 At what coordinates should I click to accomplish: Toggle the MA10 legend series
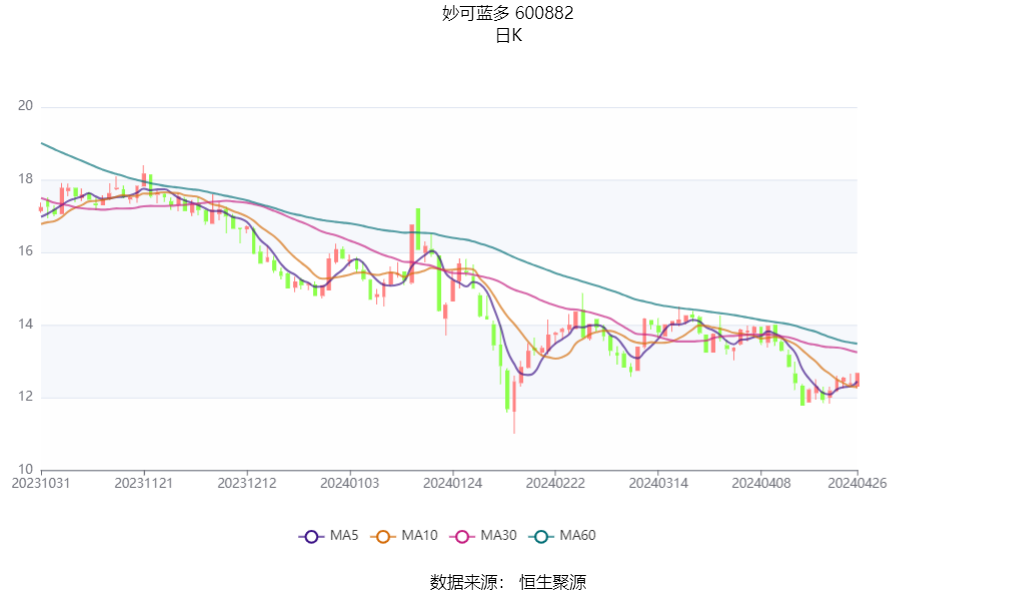pos(404,536)
